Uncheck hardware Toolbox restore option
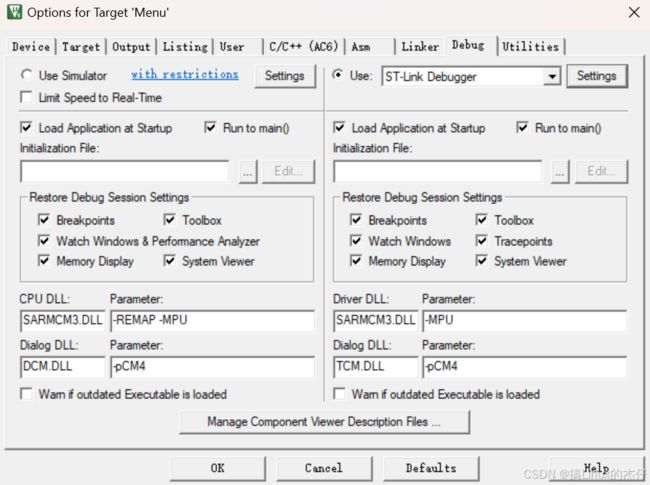Viewport: 650px width, 485px height. 481,220
